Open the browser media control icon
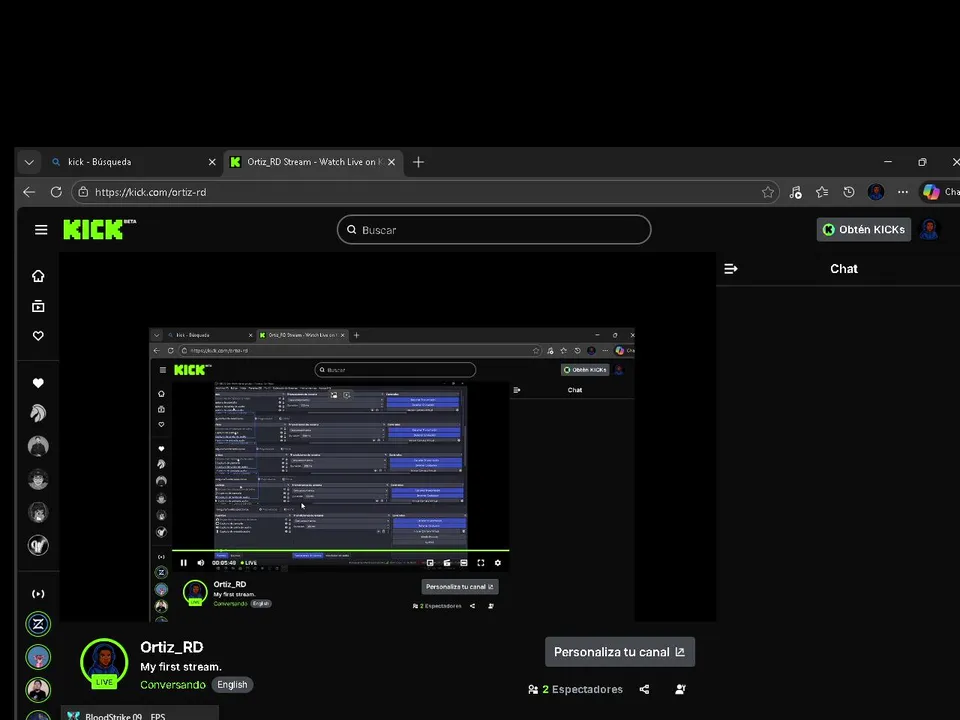Image resolution: width=960 pixels, height=720 pixels. coord(795,192)
